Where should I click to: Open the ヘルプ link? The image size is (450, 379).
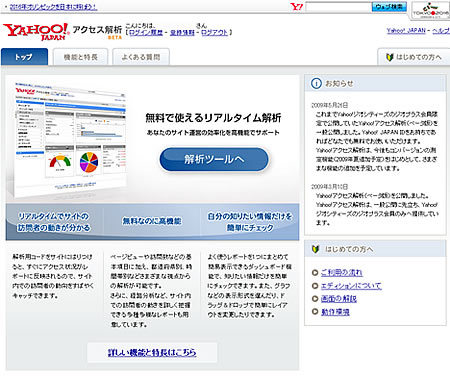tap(441, 30)
